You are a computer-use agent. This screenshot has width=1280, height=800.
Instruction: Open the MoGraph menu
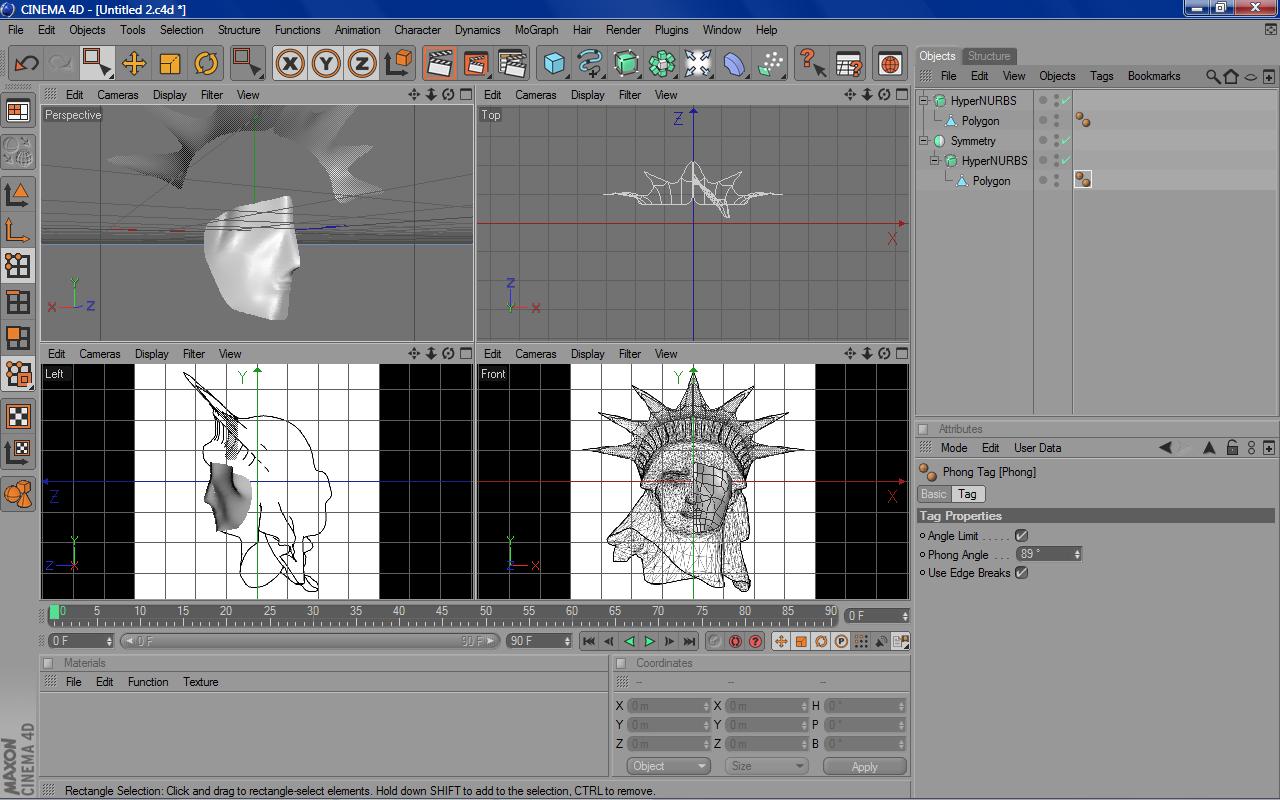tap(536, 30)
